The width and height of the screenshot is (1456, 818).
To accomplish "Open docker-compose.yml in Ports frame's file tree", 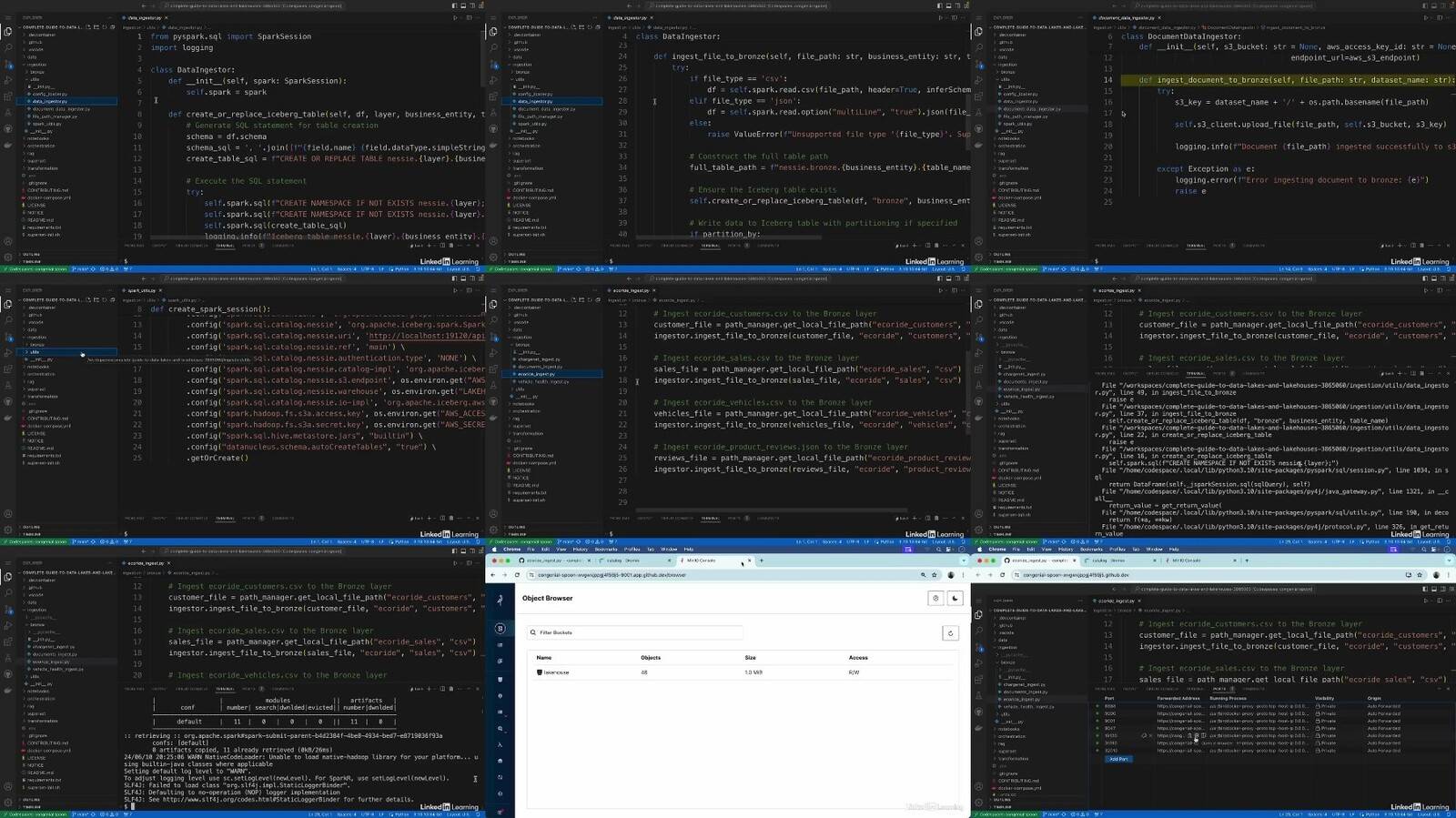I will [x=1018, y=788].
